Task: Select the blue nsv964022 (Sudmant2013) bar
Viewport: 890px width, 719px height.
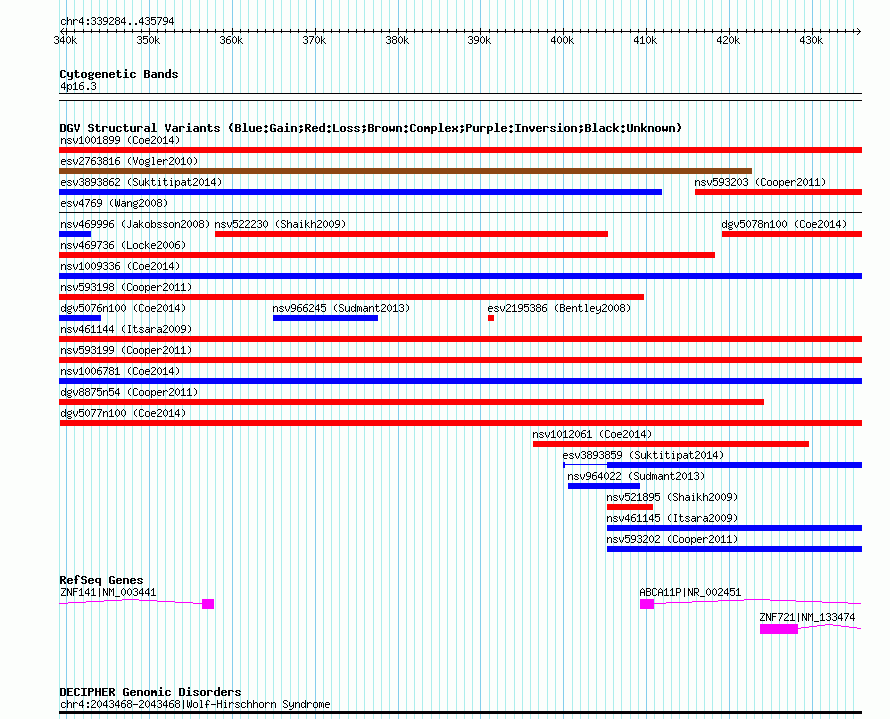Action: [604, 486]
